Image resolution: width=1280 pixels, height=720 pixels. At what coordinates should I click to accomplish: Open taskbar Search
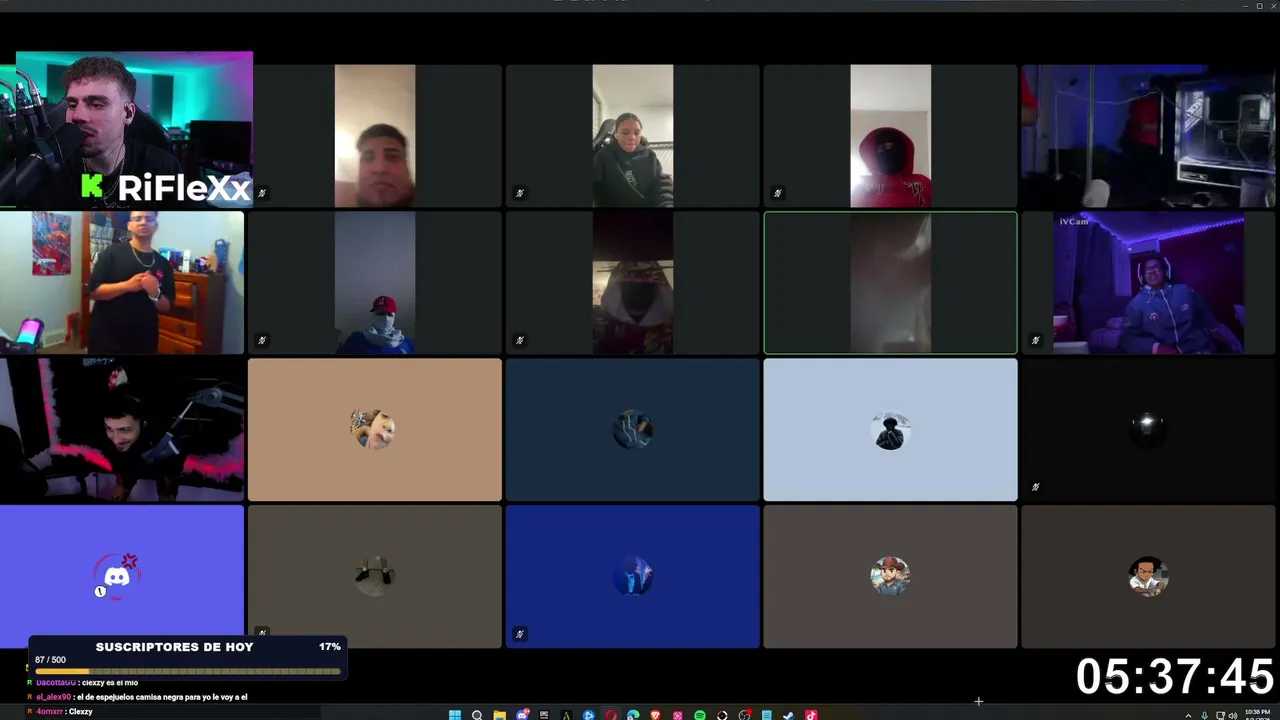477,715
